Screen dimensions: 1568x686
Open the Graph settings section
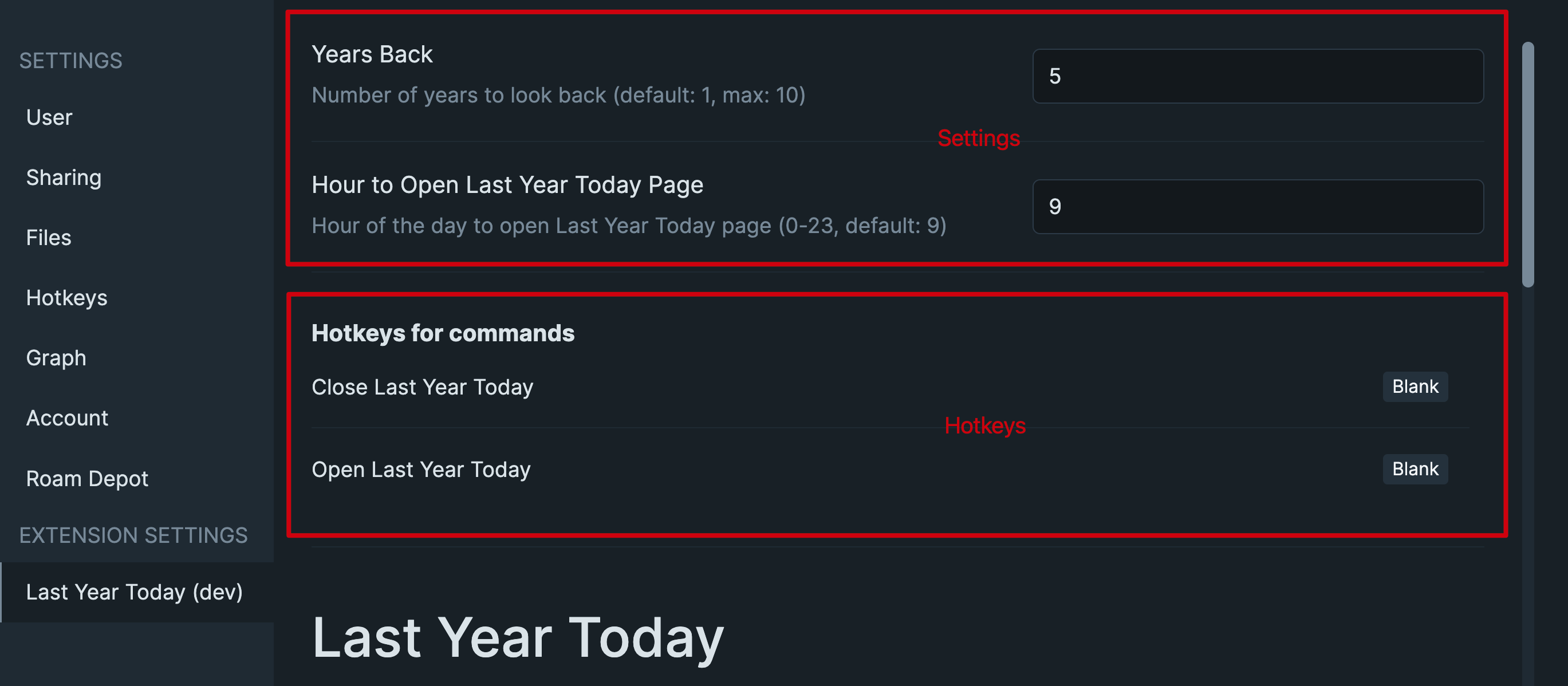(x=56, y=358)
